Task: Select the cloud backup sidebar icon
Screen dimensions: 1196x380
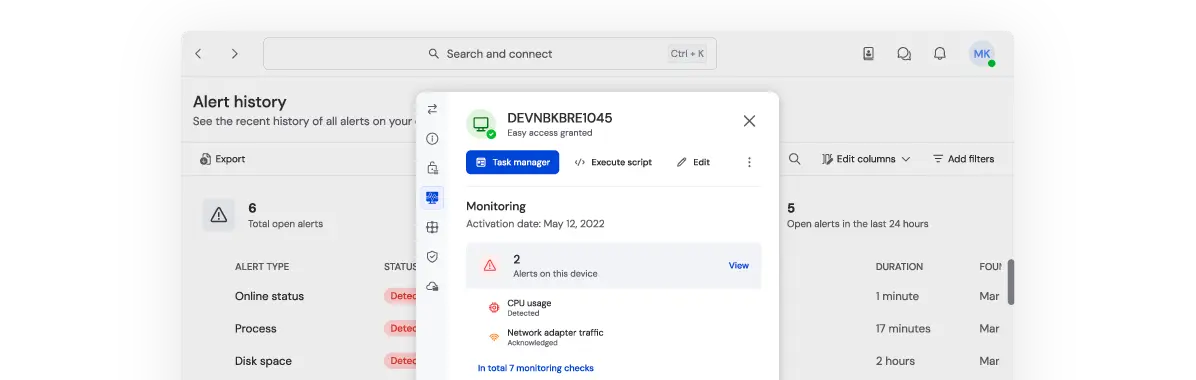Action: point(432,286)
